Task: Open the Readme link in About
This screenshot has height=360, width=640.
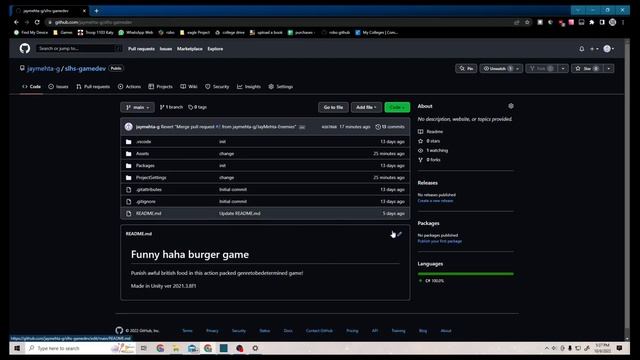Action: tap(431, 131)
